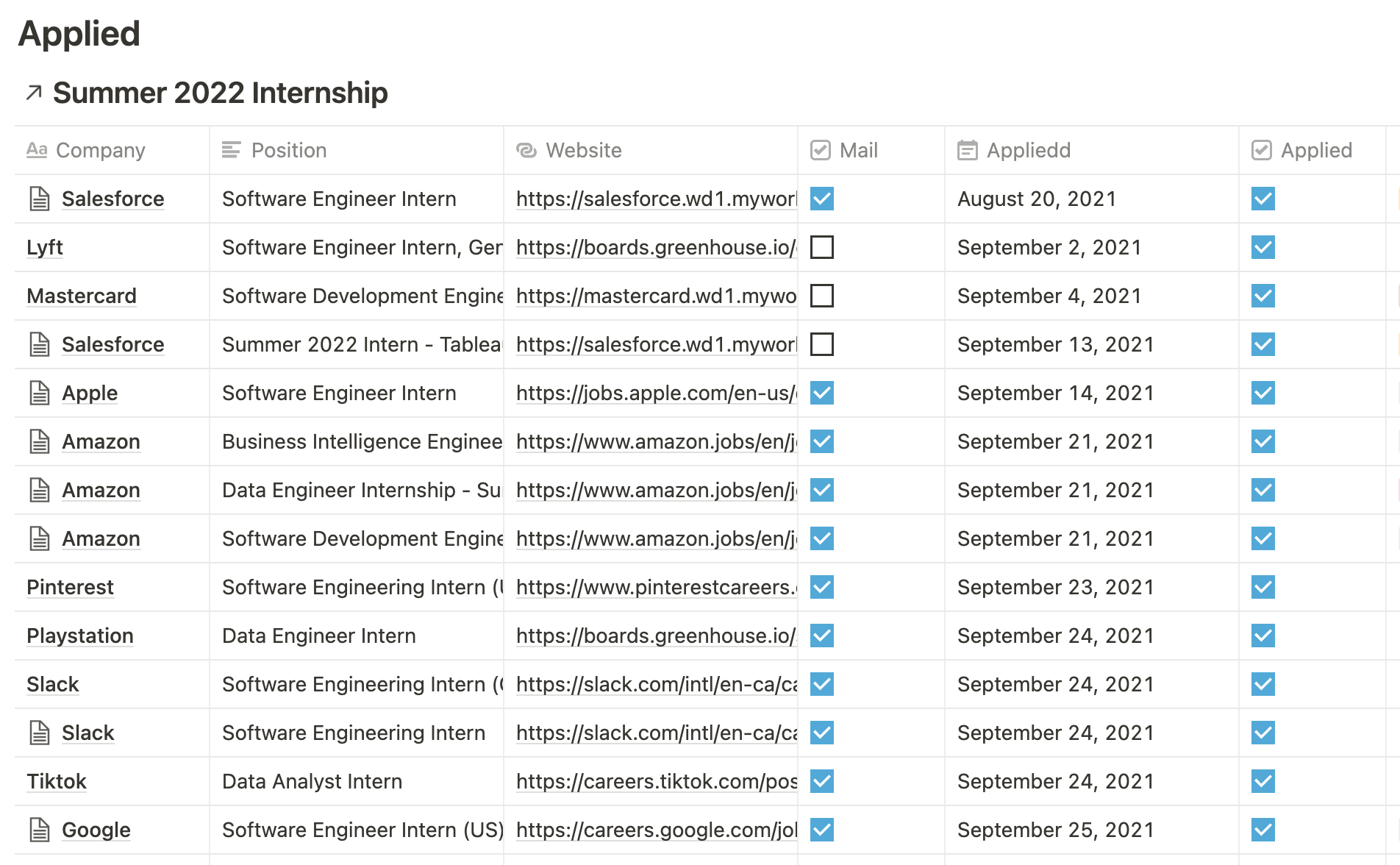Viewport: 1400px width, 865px height.
Task: Select the September 23, 2021 date cell
Action: click(1092, 587)
